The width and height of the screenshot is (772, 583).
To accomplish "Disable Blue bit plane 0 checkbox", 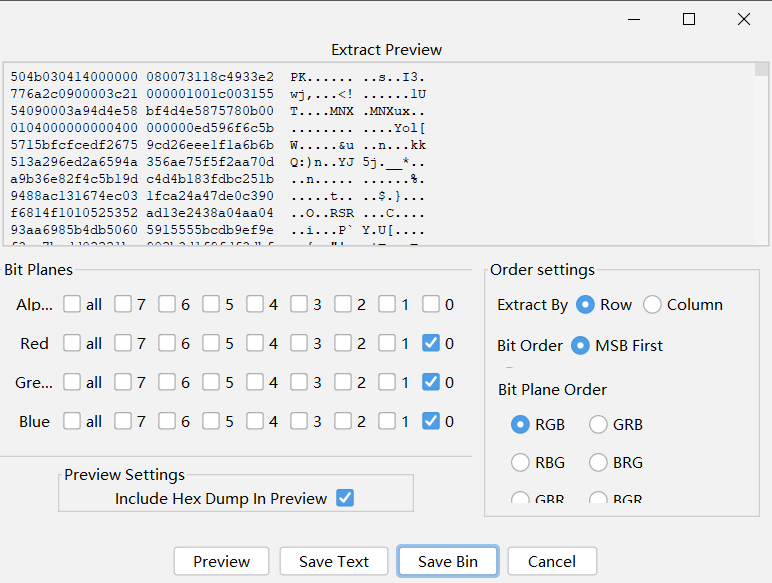I will click(431, 421).
